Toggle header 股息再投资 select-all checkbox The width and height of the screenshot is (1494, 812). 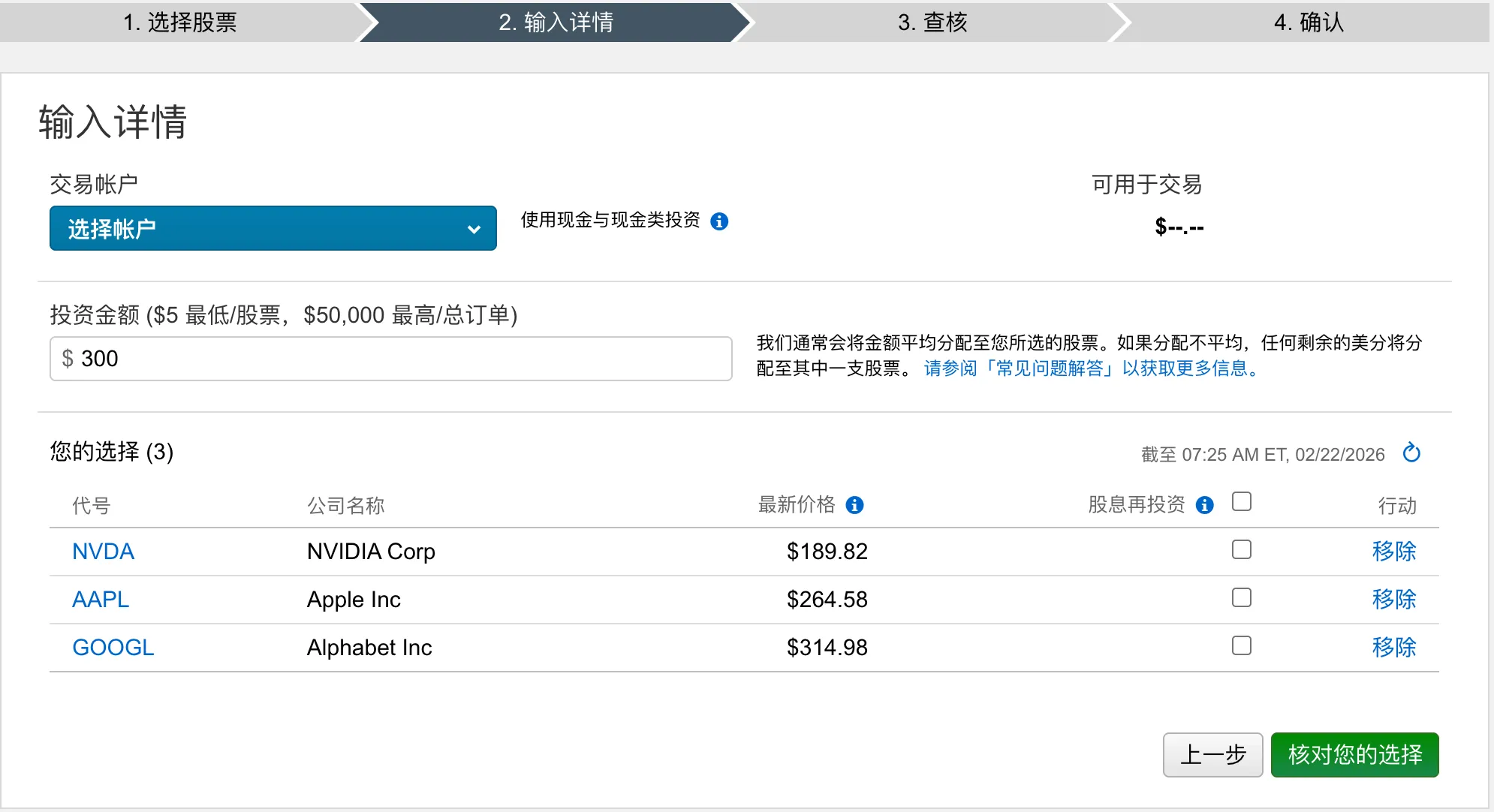click(x=1242, y=501)
